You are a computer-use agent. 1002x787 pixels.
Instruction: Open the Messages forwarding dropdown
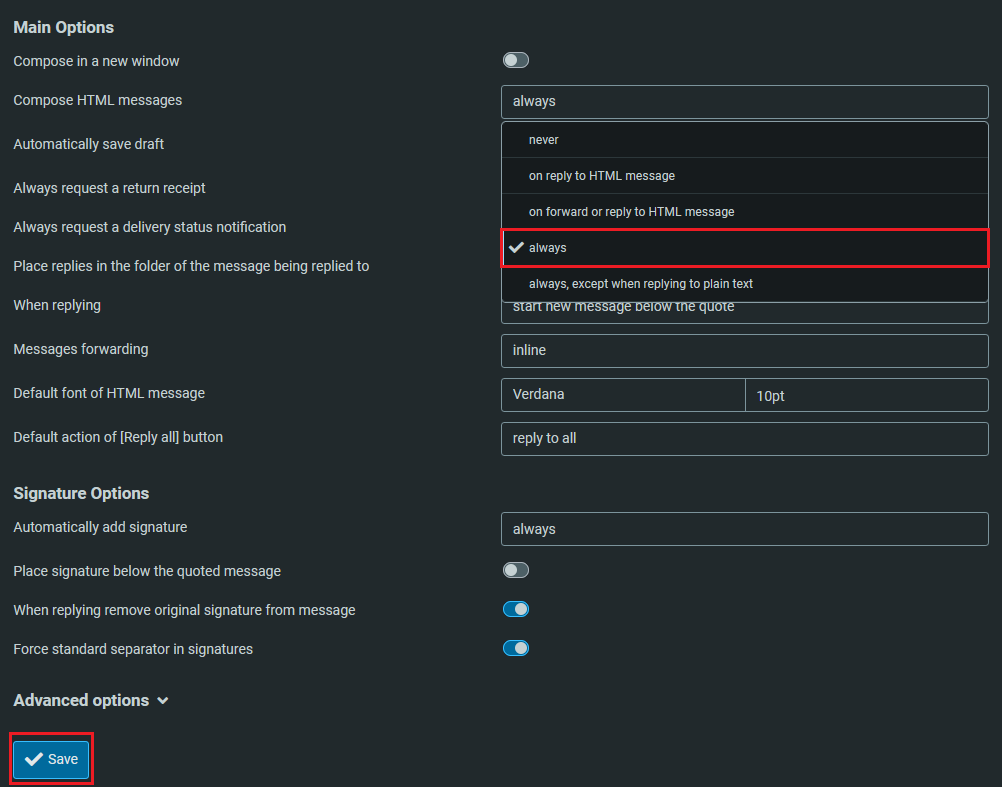tap(744, 351)
